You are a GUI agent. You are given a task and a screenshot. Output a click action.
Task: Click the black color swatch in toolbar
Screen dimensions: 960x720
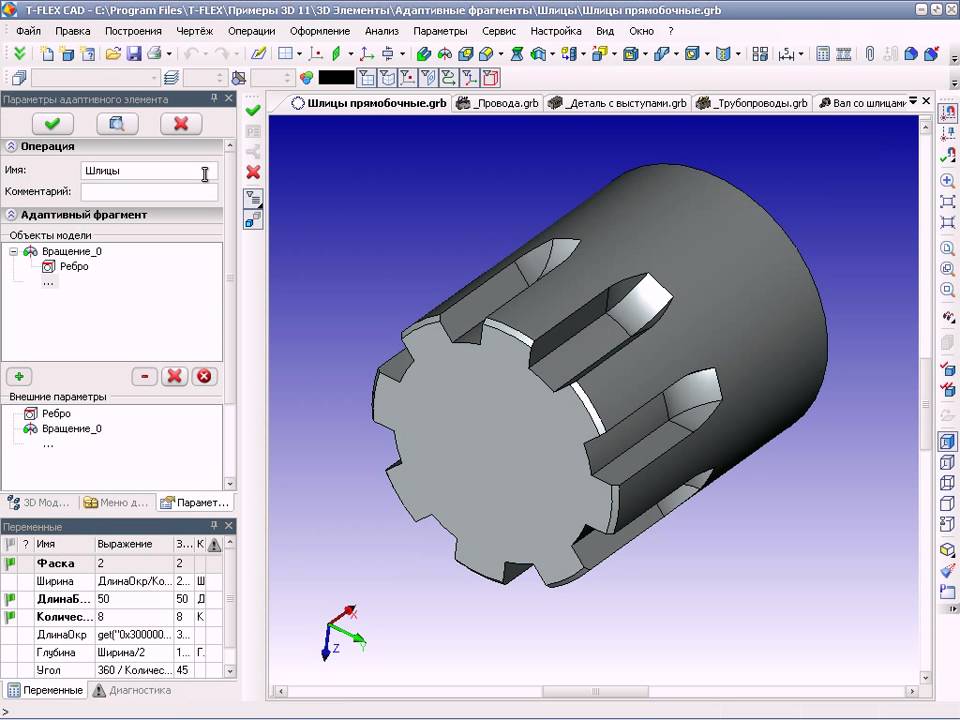click(336, 77)
